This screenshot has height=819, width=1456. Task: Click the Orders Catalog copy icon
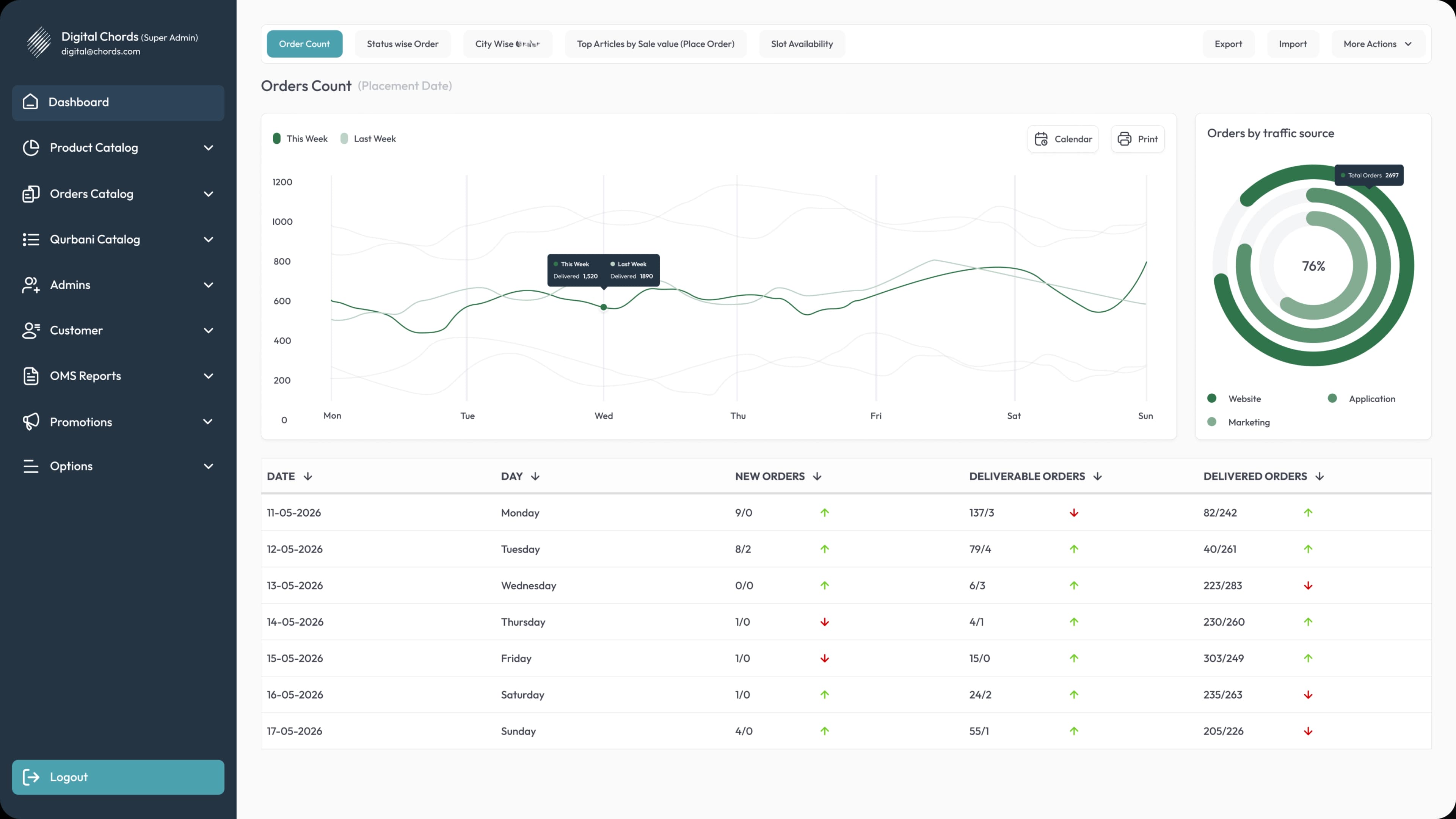pyautogui.click(x=30, y=194)
